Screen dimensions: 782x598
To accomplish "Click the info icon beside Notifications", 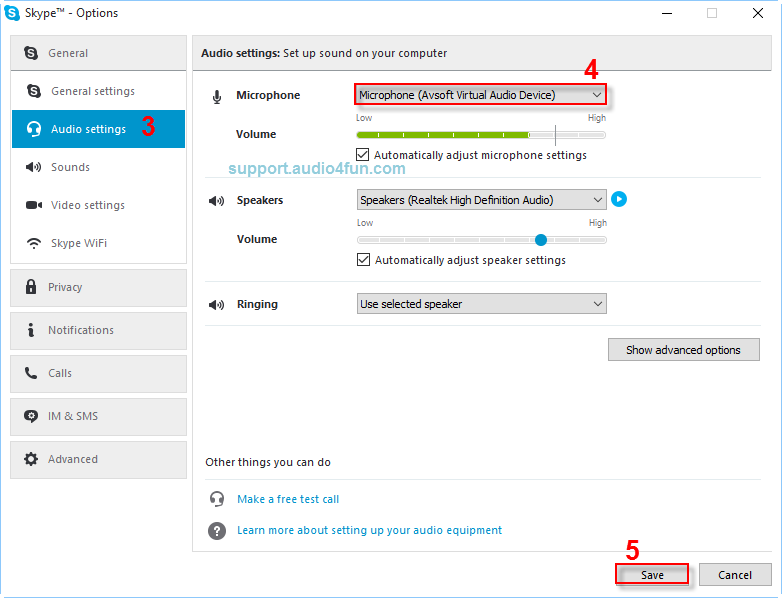I will point(31,330).
